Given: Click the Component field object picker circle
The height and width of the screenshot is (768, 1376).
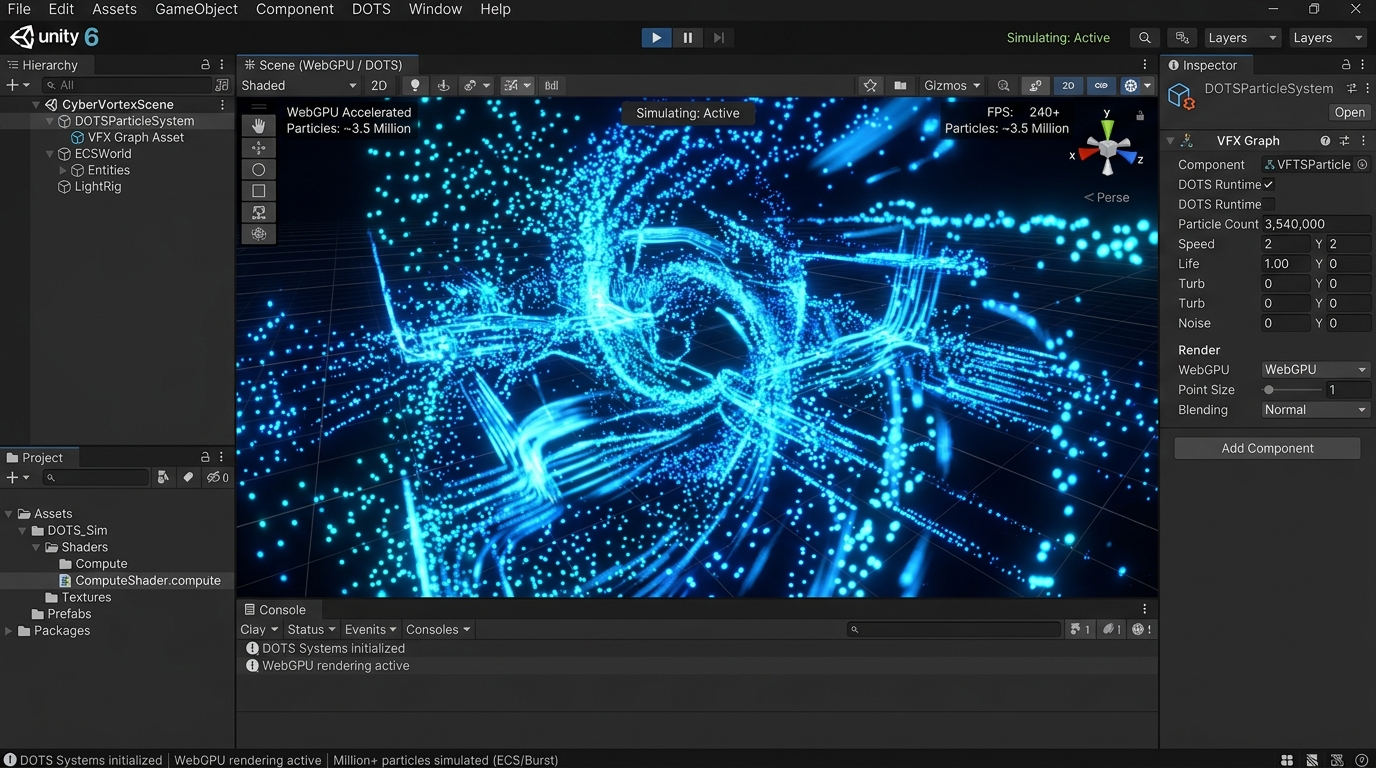Looking at the screenshot, I should (1362, 165).
